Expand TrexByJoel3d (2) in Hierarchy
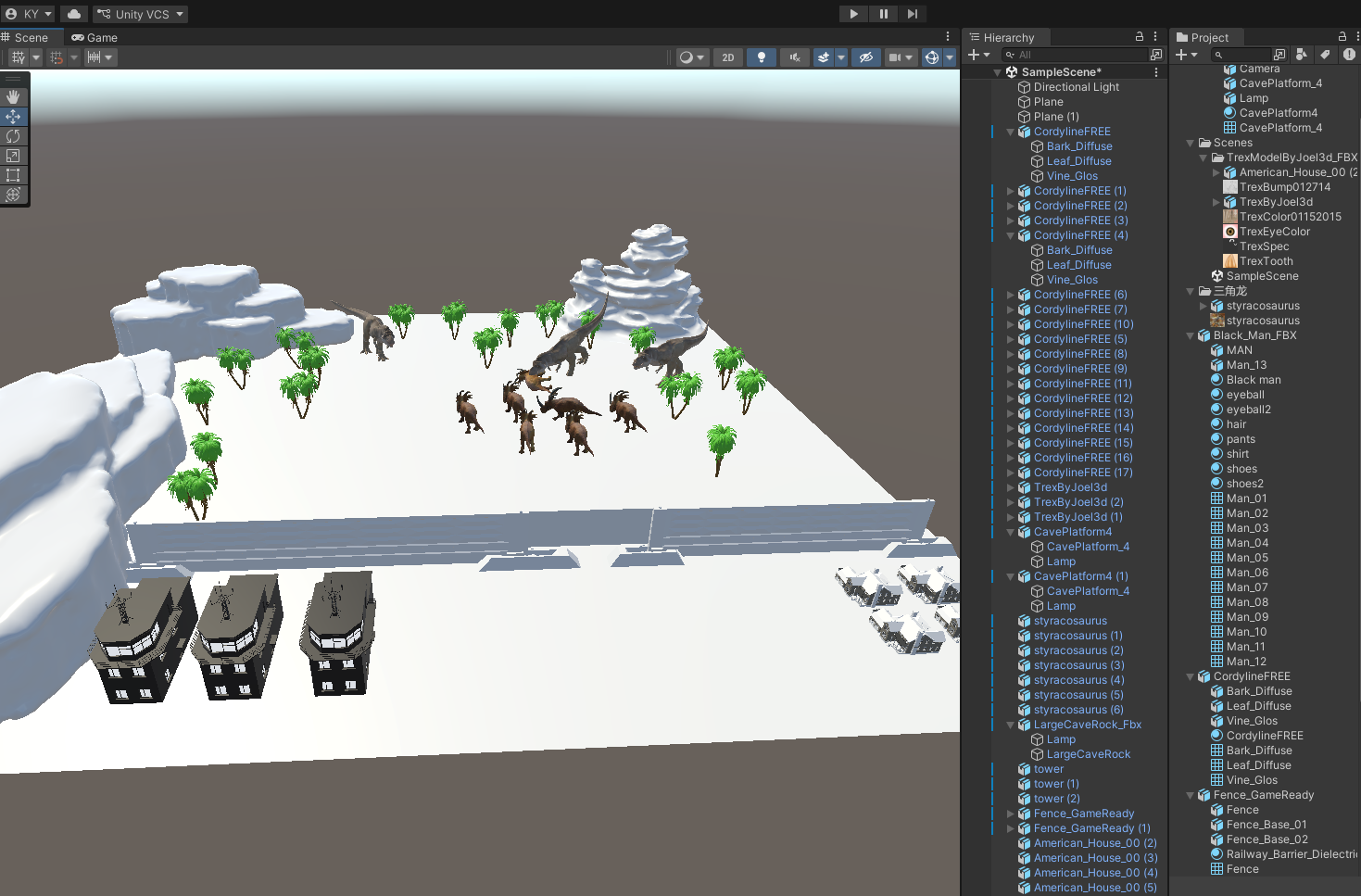This screenshot has width=1361, height=896. 1010,502
